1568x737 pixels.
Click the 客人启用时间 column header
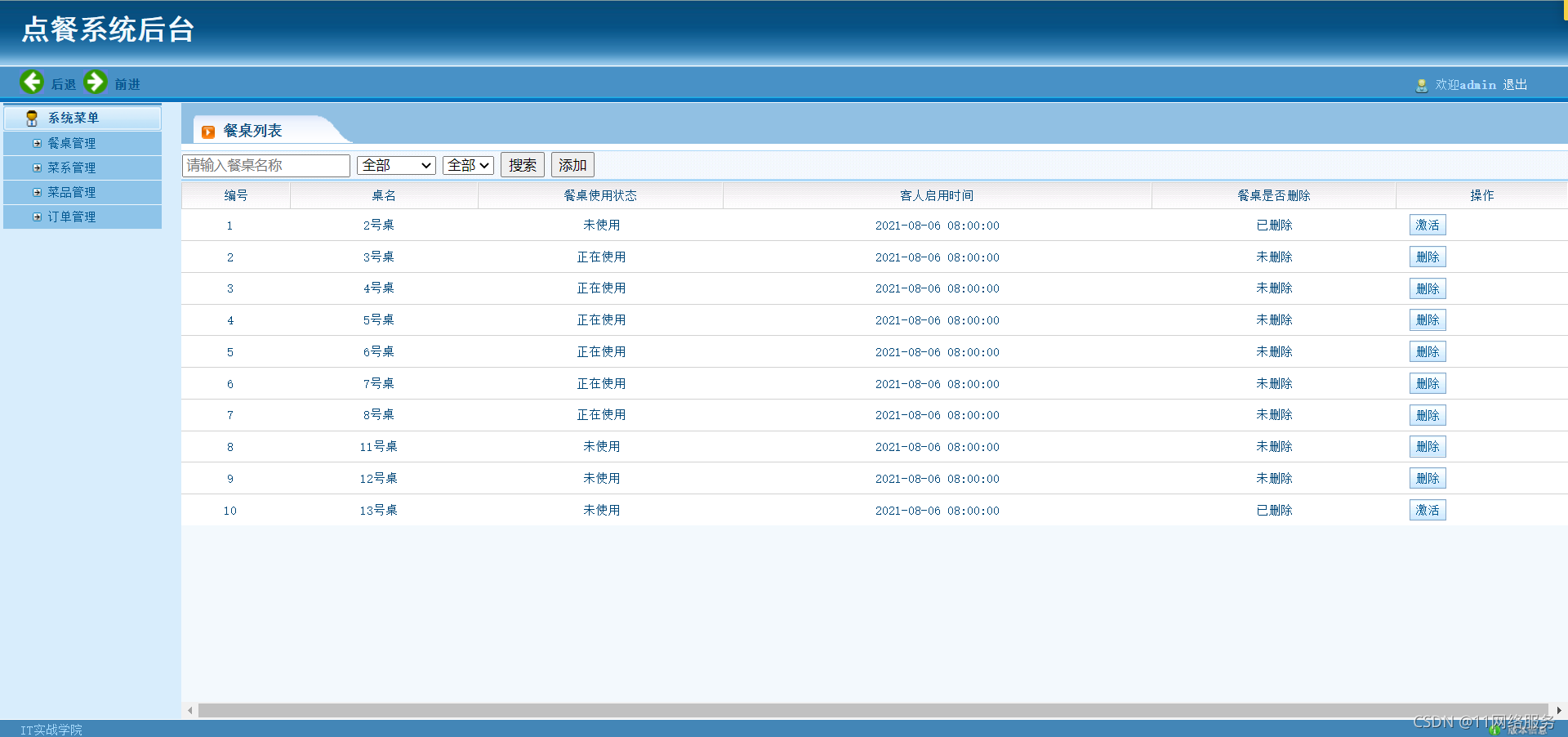click(x=937, y=195)
